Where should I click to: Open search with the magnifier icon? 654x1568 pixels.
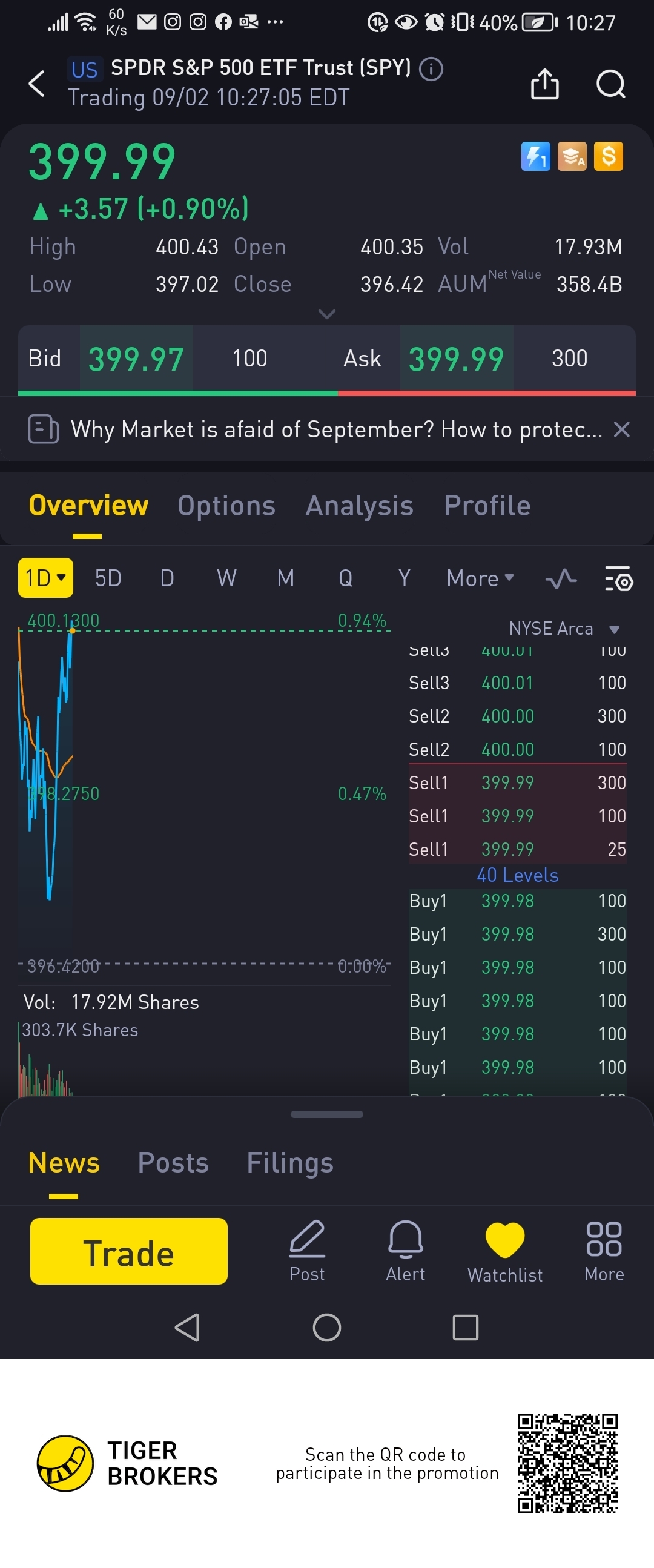(x=611, y=84)
